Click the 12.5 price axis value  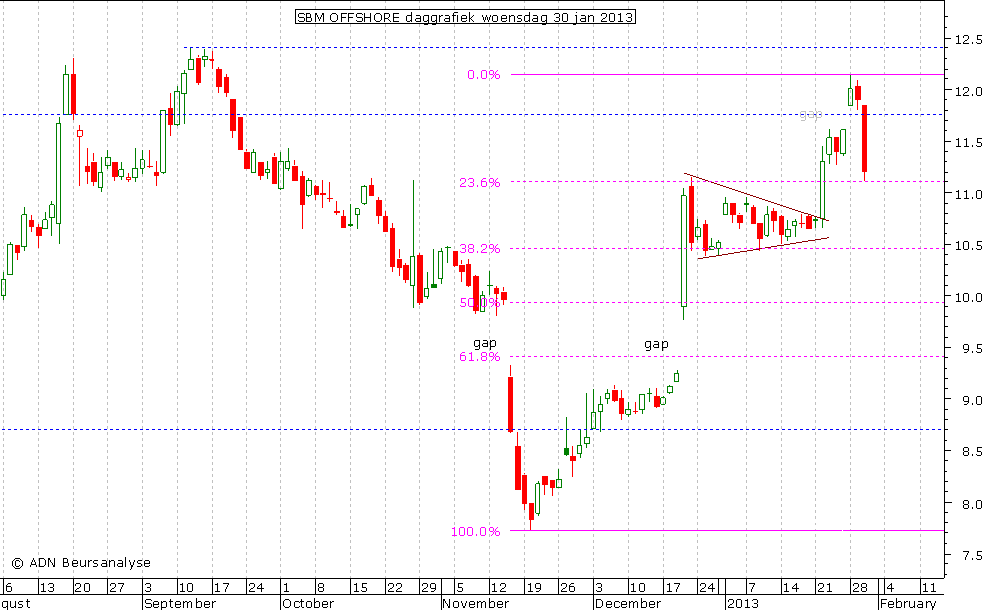[x=968, y=40]
